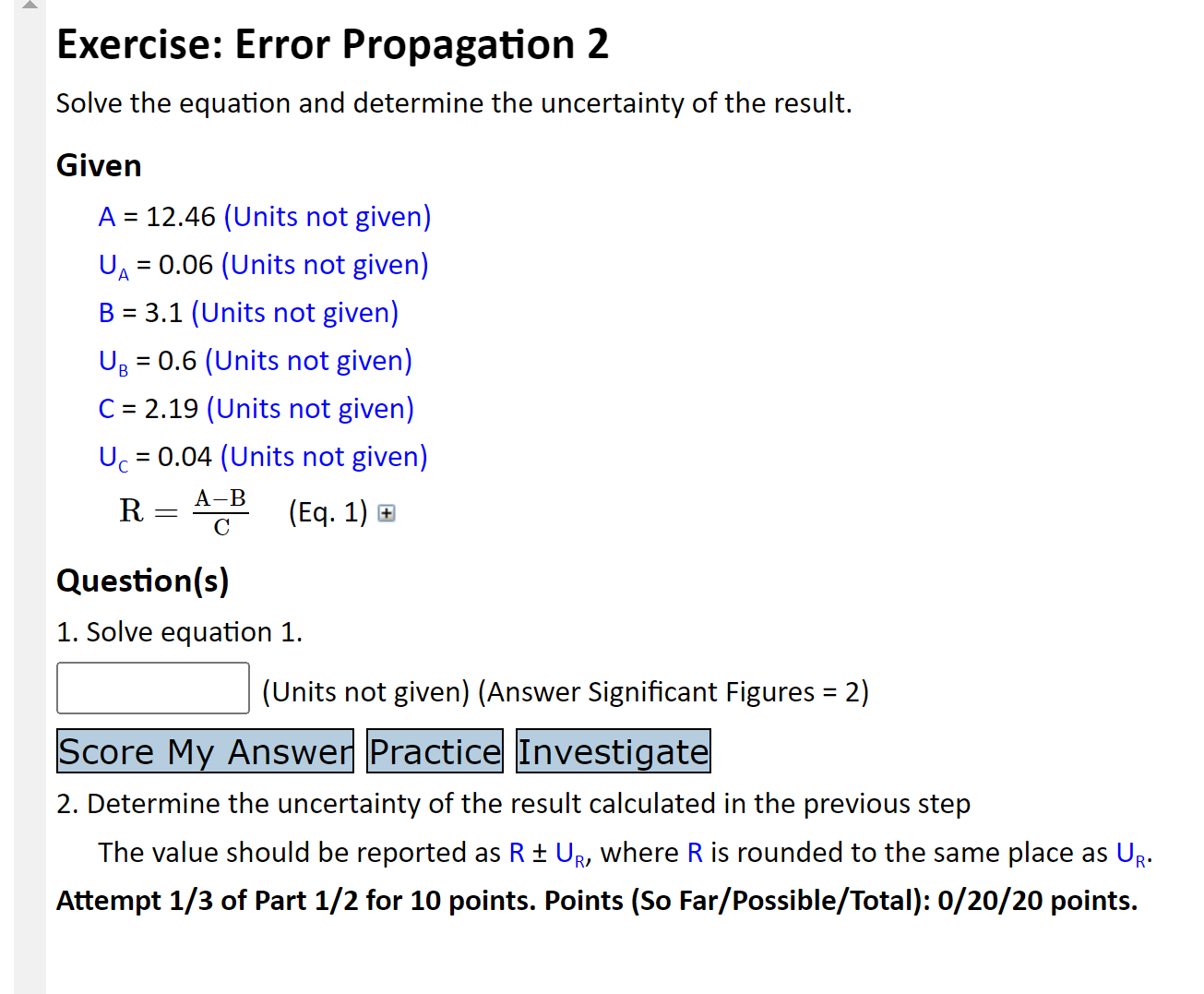This screenshot has width=1204, height=994.
Task: Click the Score My Answer button
Action: [204, 750]
